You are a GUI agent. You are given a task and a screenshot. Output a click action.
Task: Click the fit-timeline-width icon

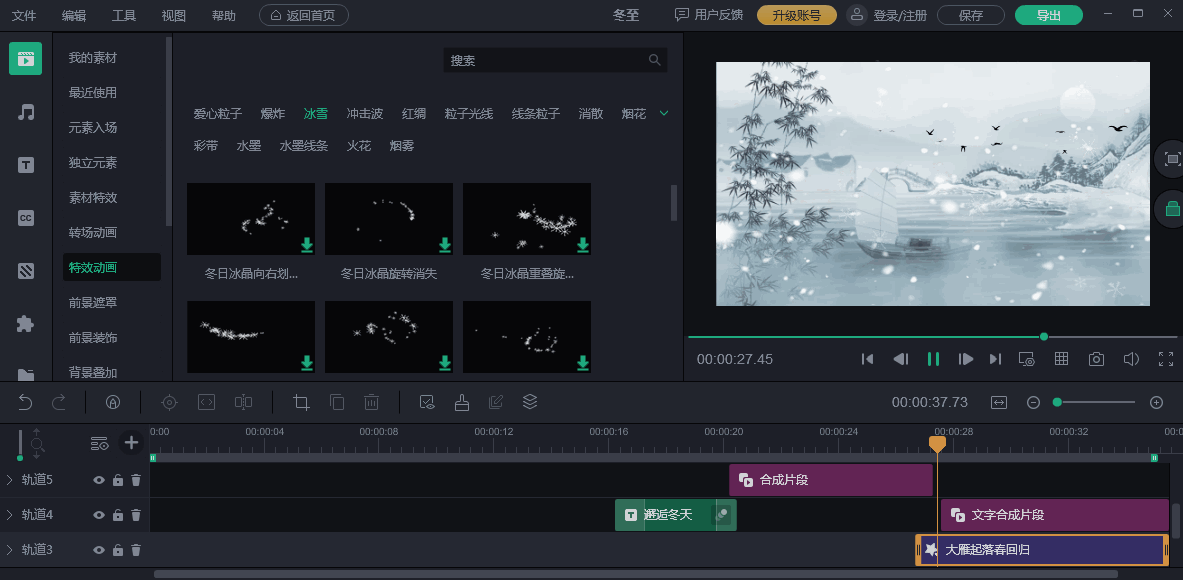[999, 403]
